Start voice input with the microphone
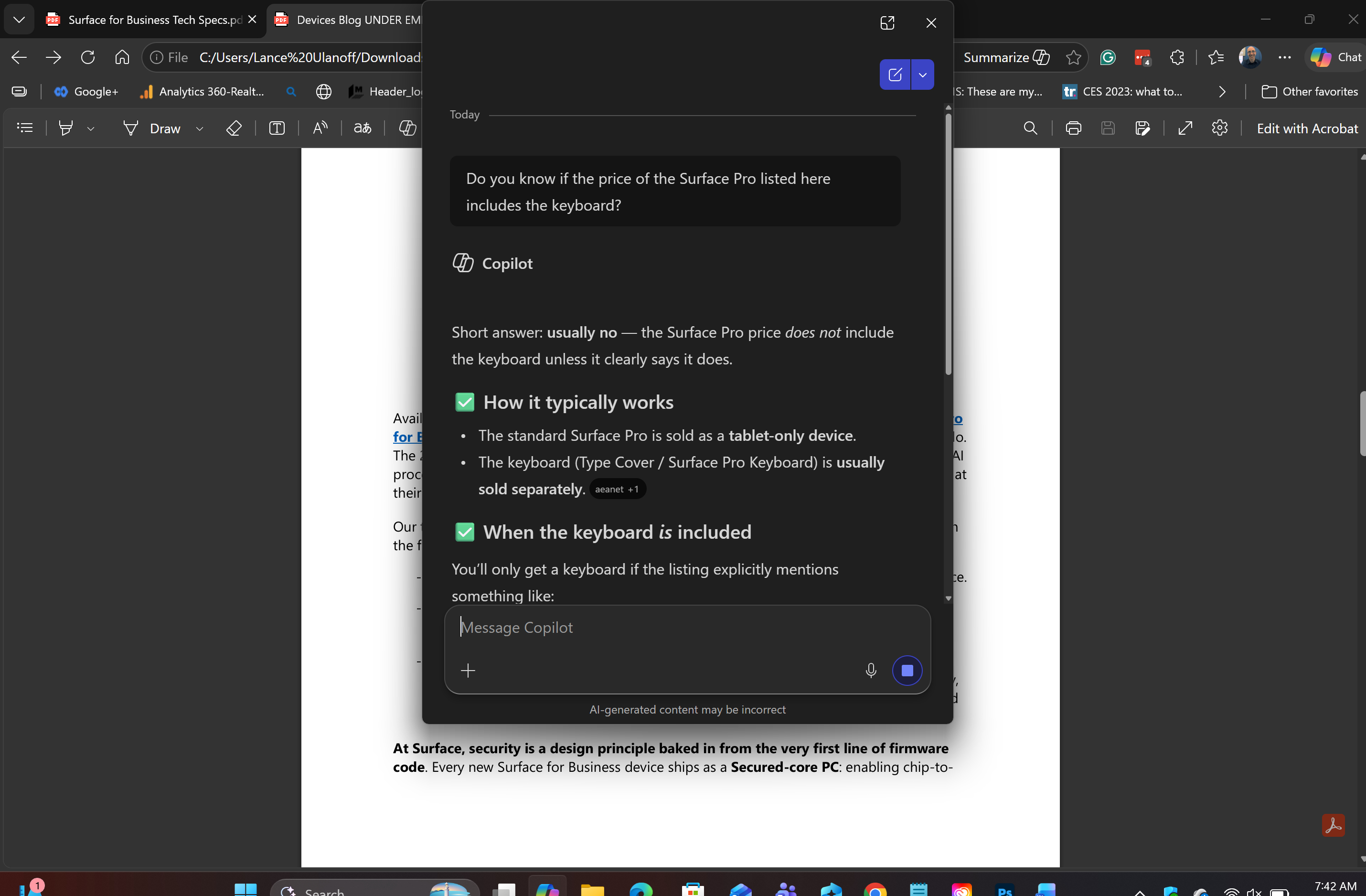The width and height of the screenshot is (1366, 896). point(871,671)
